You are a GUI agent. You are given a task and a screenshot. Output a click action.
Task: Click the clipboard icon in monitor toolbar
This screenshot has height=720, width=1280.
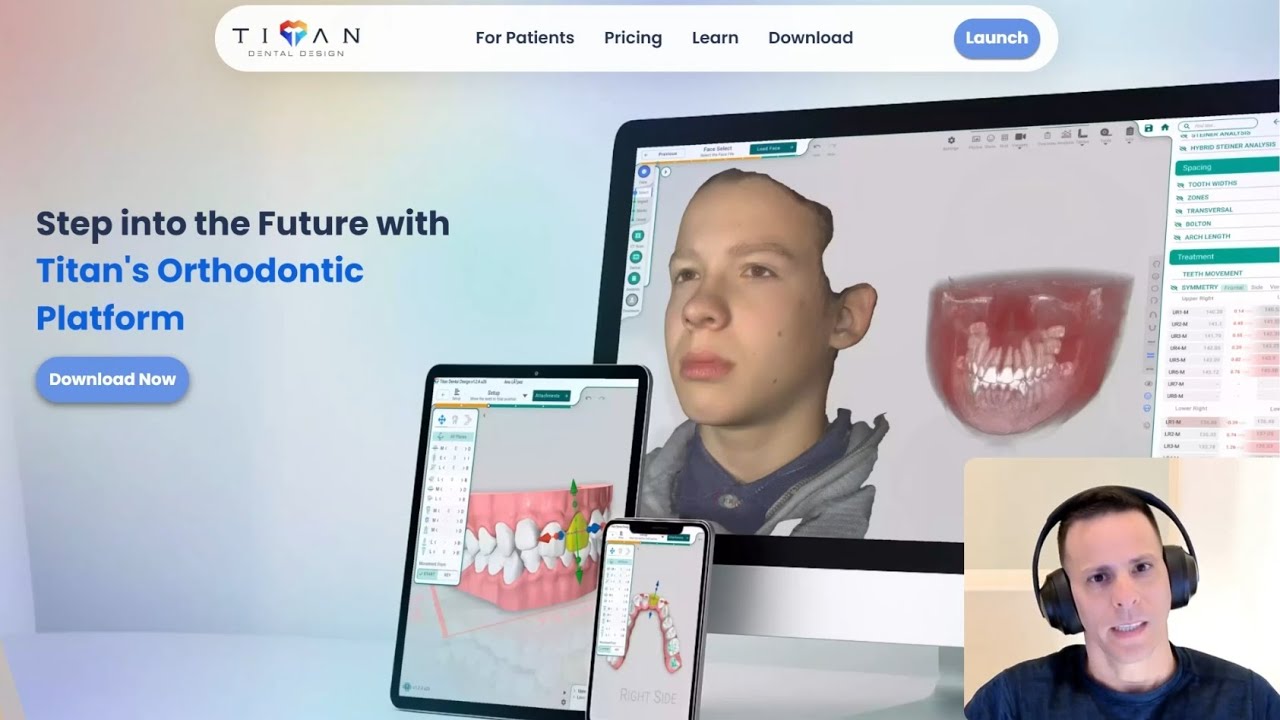(1130, 131)
